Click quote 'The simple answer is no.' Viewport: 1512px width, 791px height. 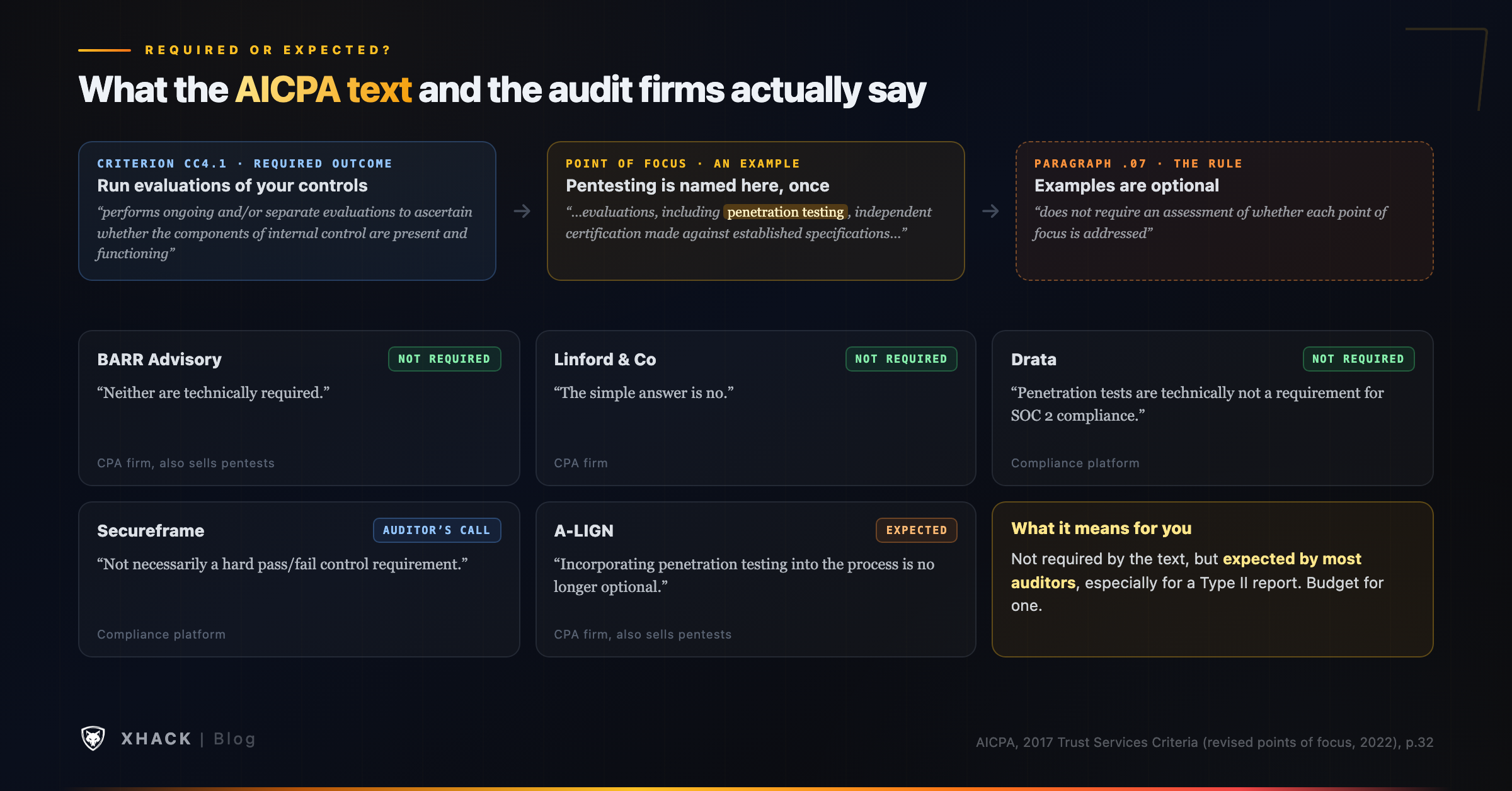pos(644,393)
